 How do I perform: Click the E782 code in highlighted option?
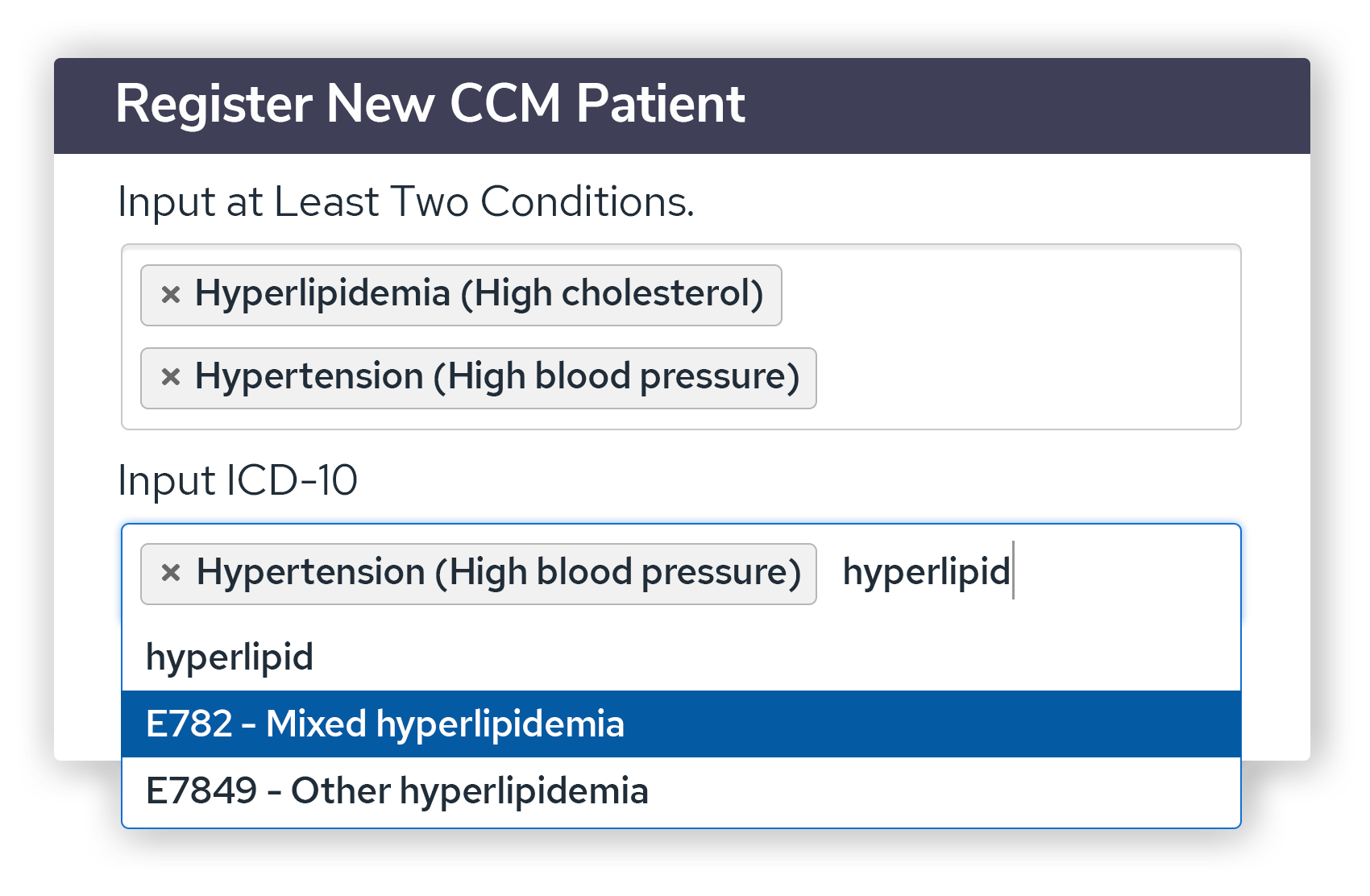189,724
